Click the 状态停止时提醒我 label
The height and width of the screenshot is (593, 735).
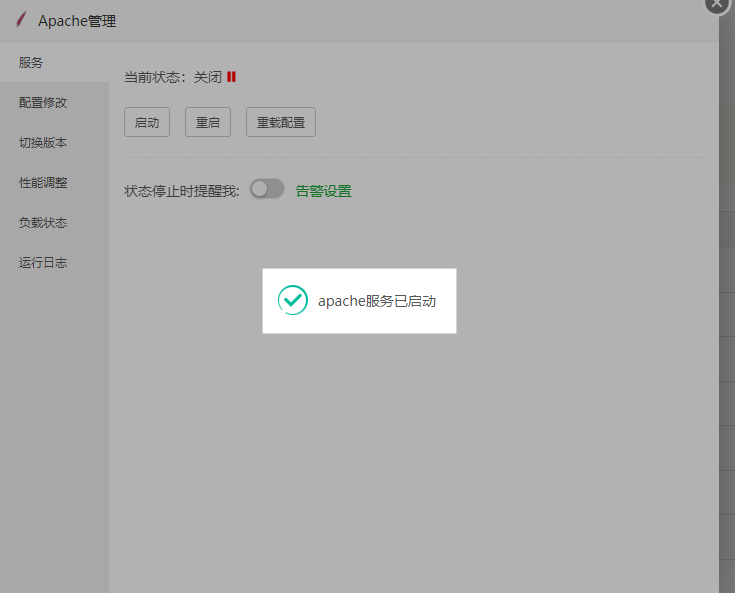(182, 191)
